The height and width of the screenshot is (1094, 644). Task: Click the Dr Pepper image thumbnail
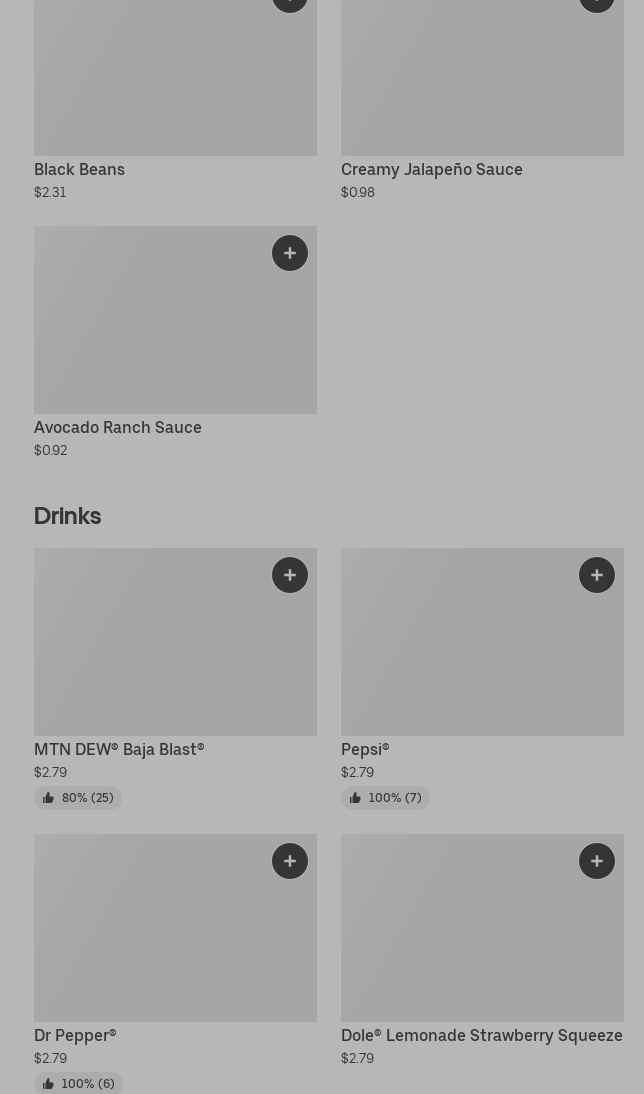[150, 935]
